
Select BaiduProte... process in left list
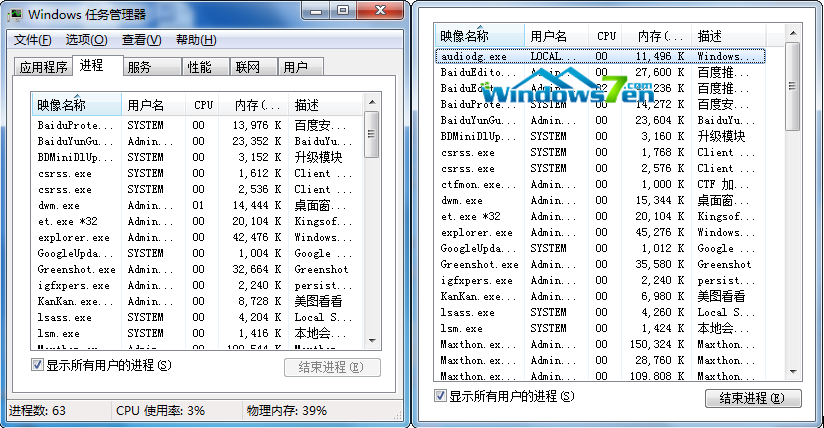pyautogui.click(x=197, y=125)
